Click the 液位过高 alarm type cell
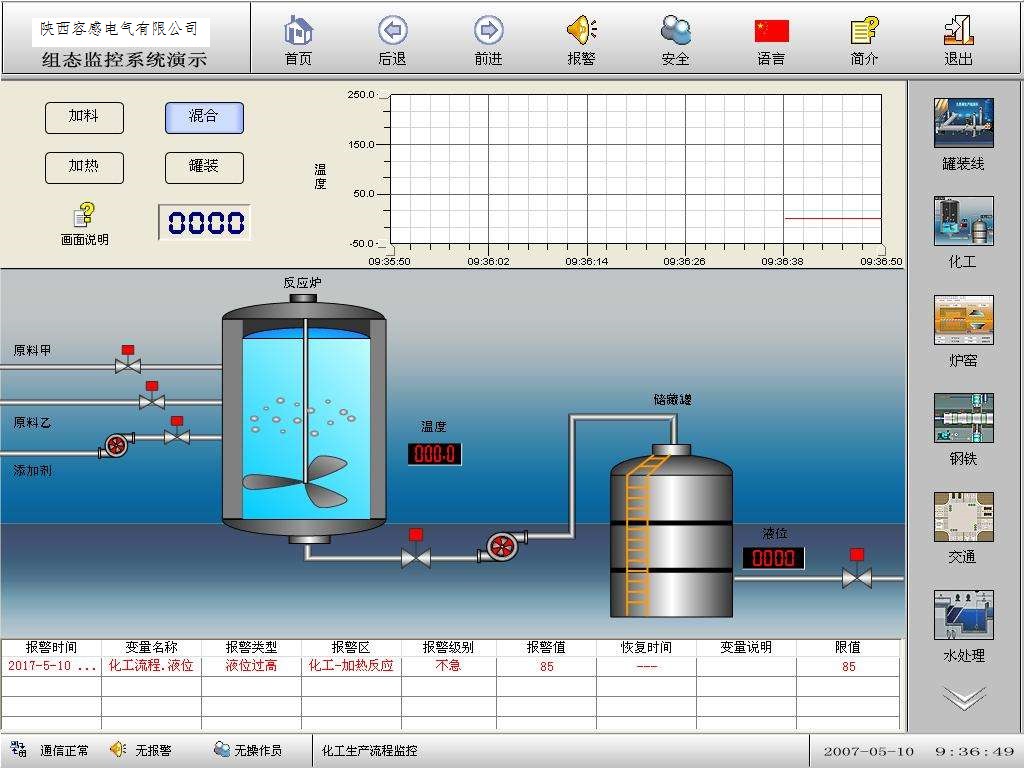This screenshot has width=1024, height=768. [251, 666]
